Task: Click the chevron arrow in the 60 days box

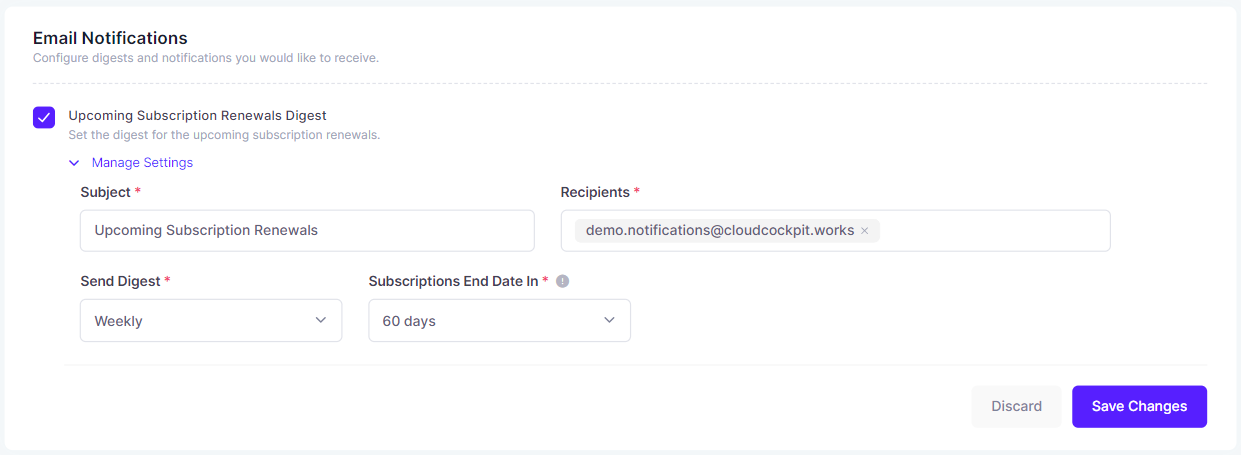Action: pos(609,320)
